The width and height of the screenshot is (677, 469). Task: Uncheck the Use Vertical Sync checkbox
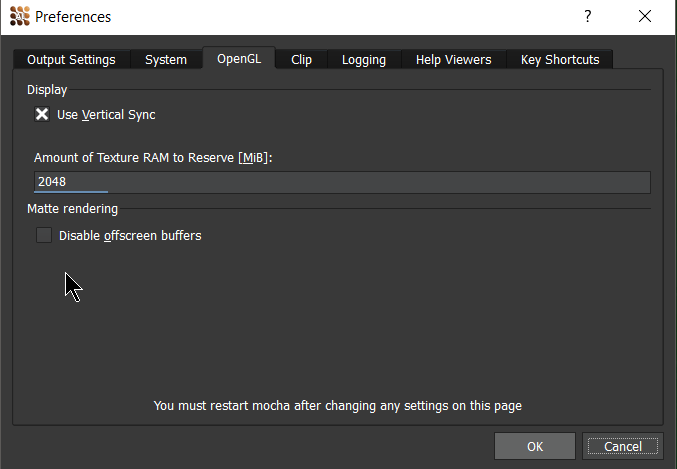42,114
